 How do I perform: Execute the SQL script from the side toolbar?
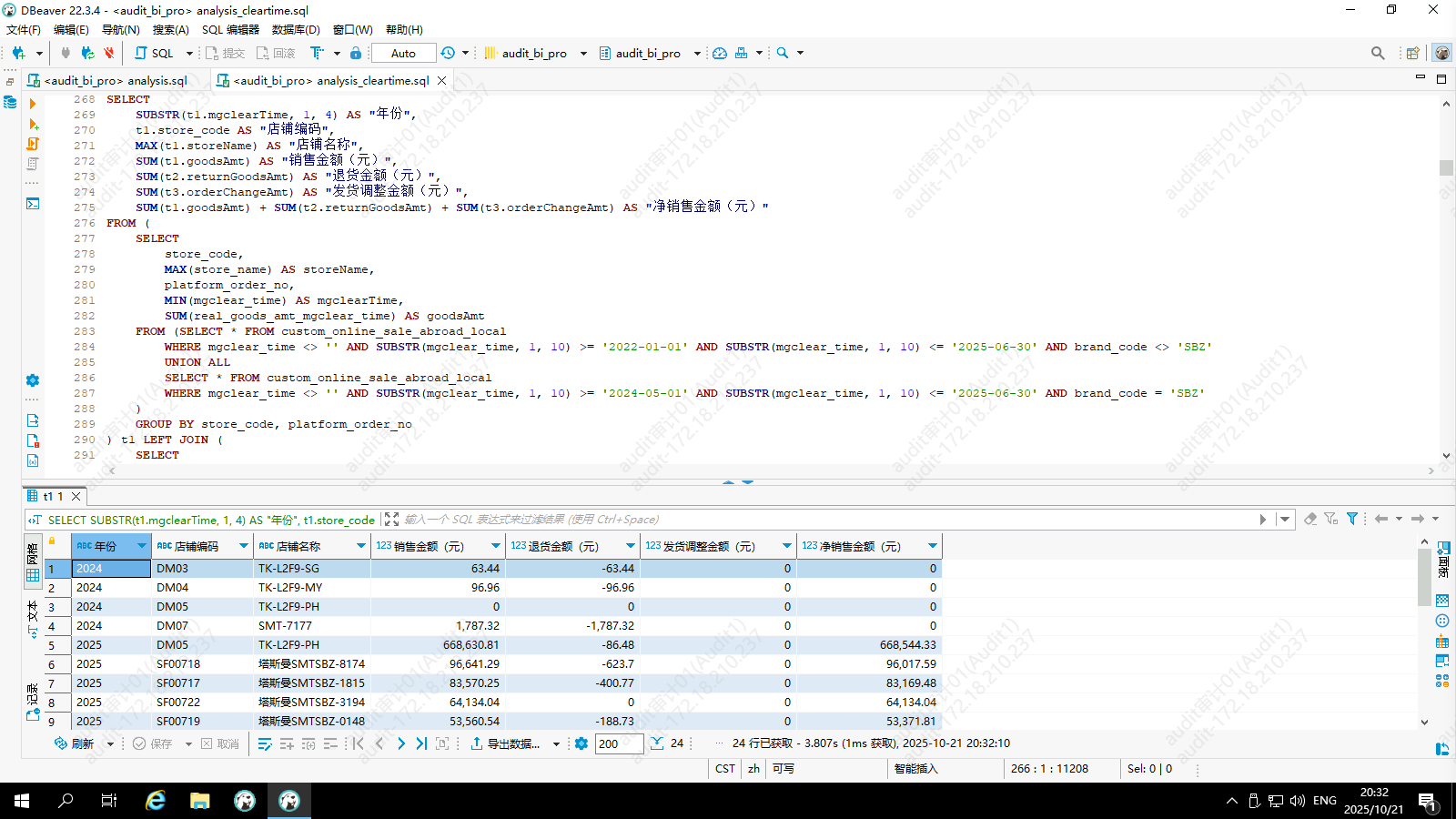[x=33, y=144]
